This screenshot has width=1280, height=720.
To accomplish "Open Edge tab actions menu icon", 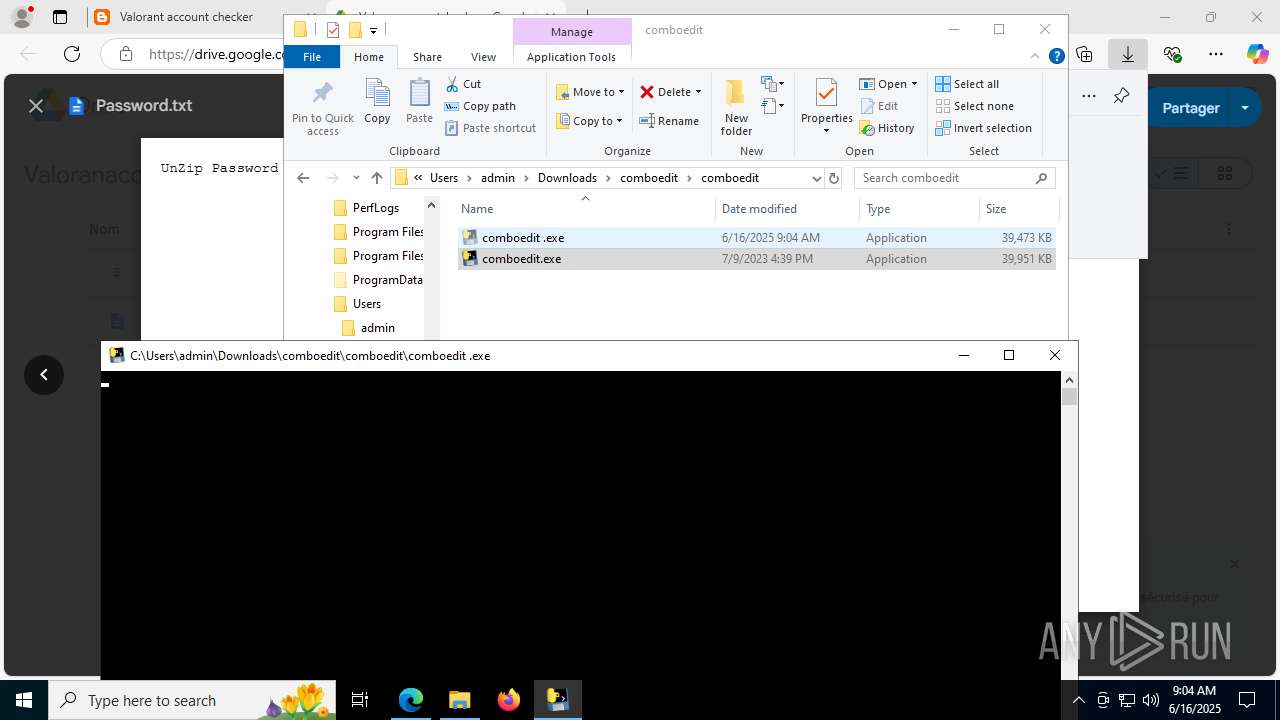I will 60,17.
